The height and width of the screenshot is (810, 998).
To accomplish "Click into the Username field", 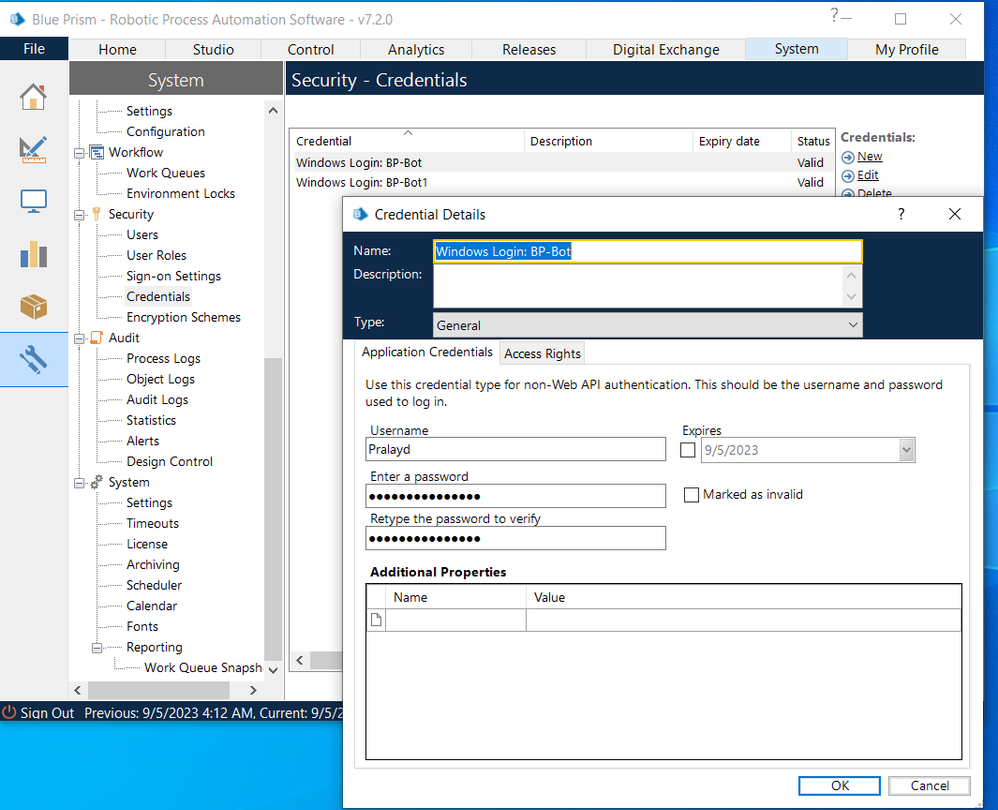I will pos(516,450).
